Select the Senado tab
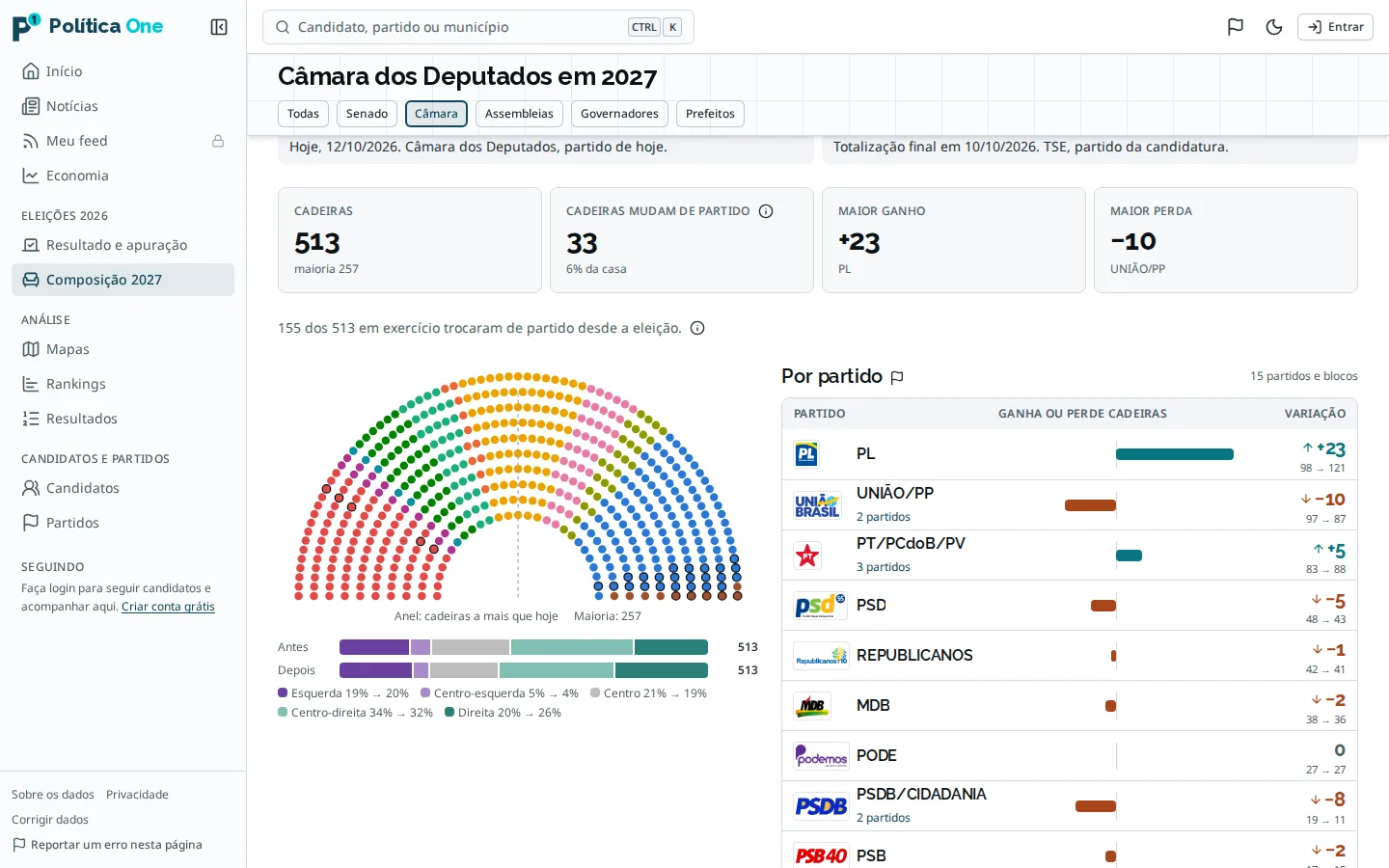Viewport: 1389px width, 868px height. 367,114
